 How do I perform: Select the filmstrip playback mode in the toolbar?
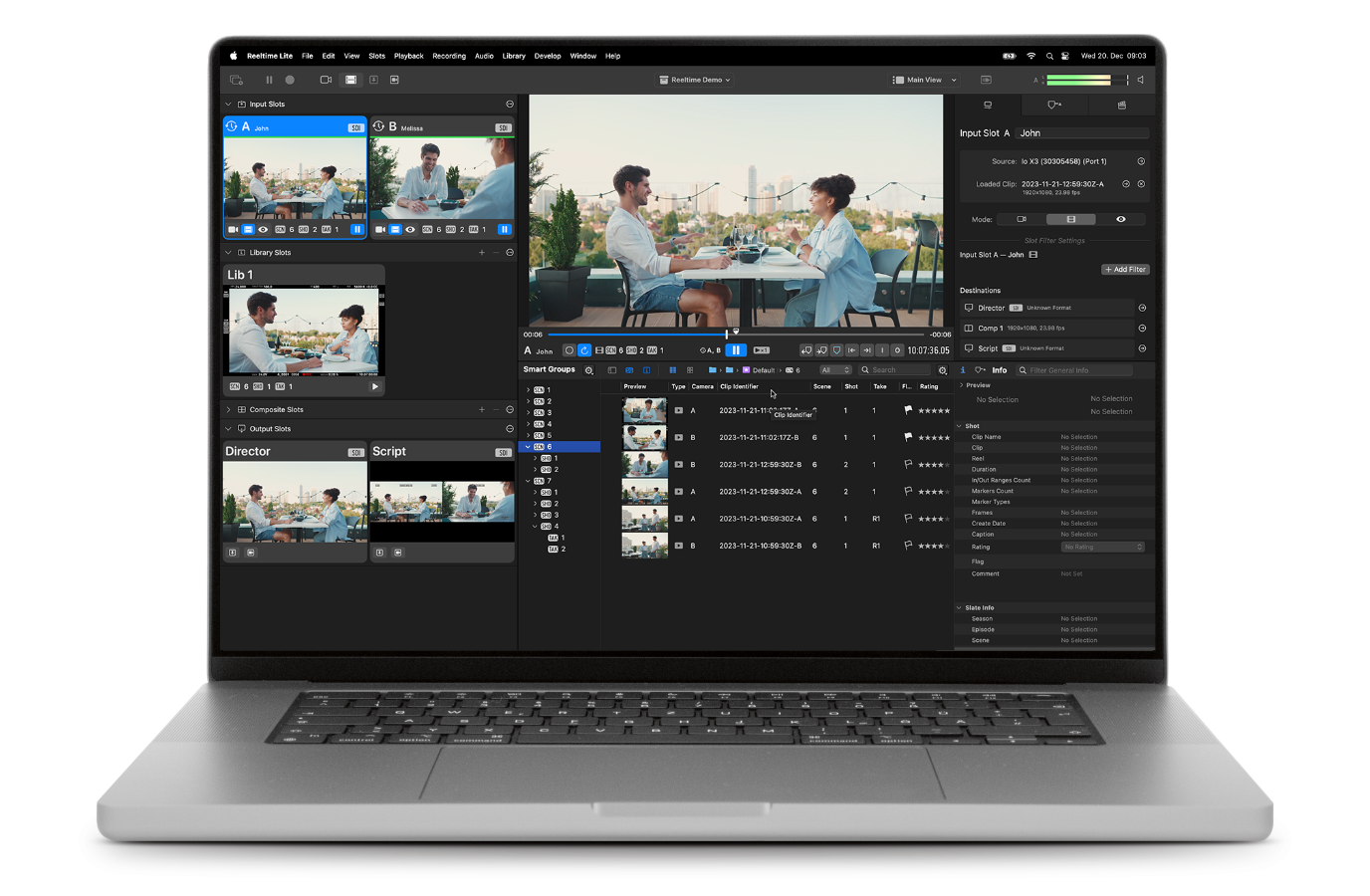(350, 80)
